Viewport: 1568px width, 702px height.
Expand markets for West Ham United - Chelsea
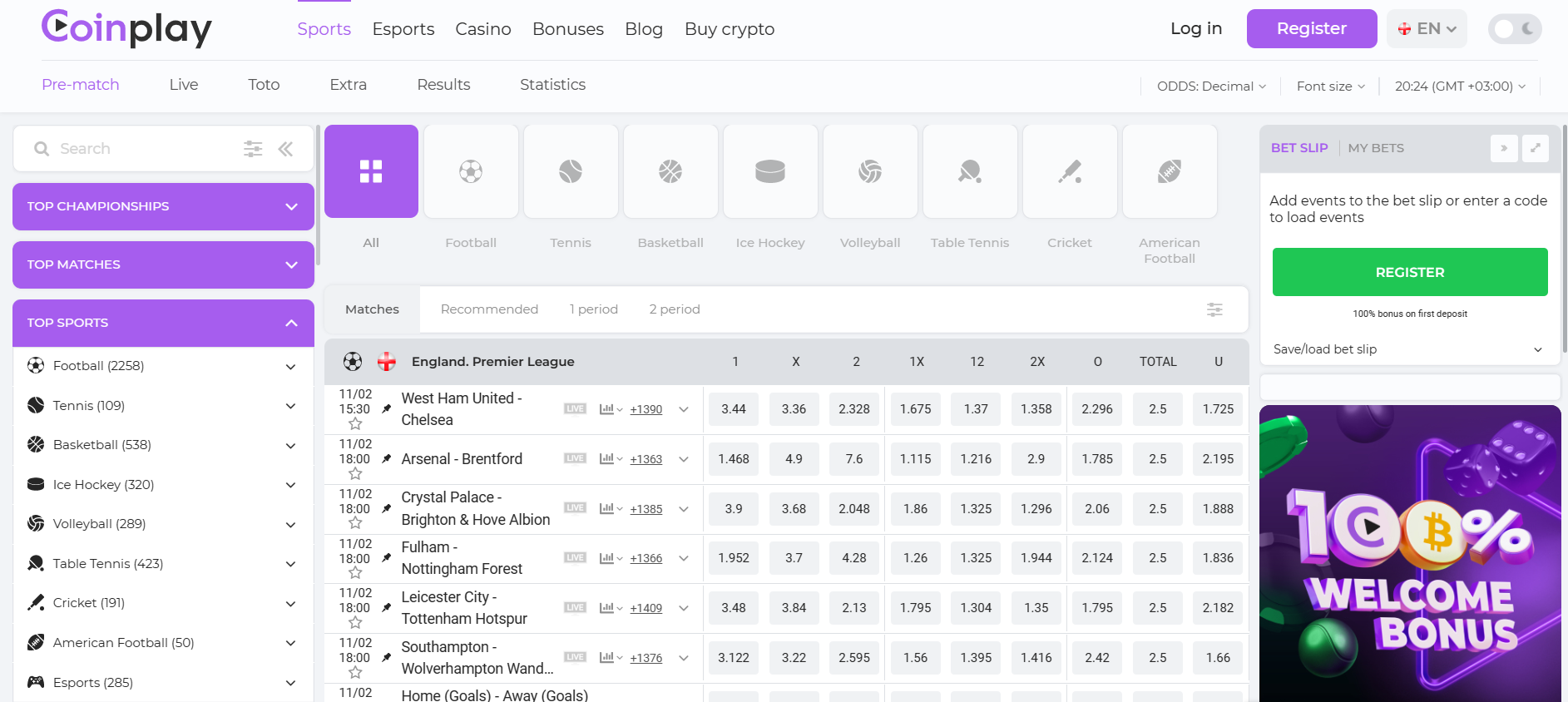684,409
